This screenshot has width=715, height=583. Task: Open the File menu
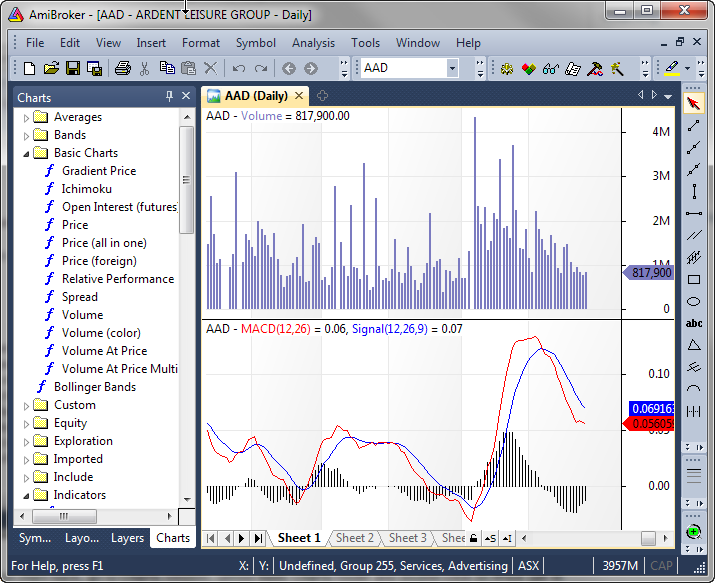pyautogui.click(x=35, y=43)
